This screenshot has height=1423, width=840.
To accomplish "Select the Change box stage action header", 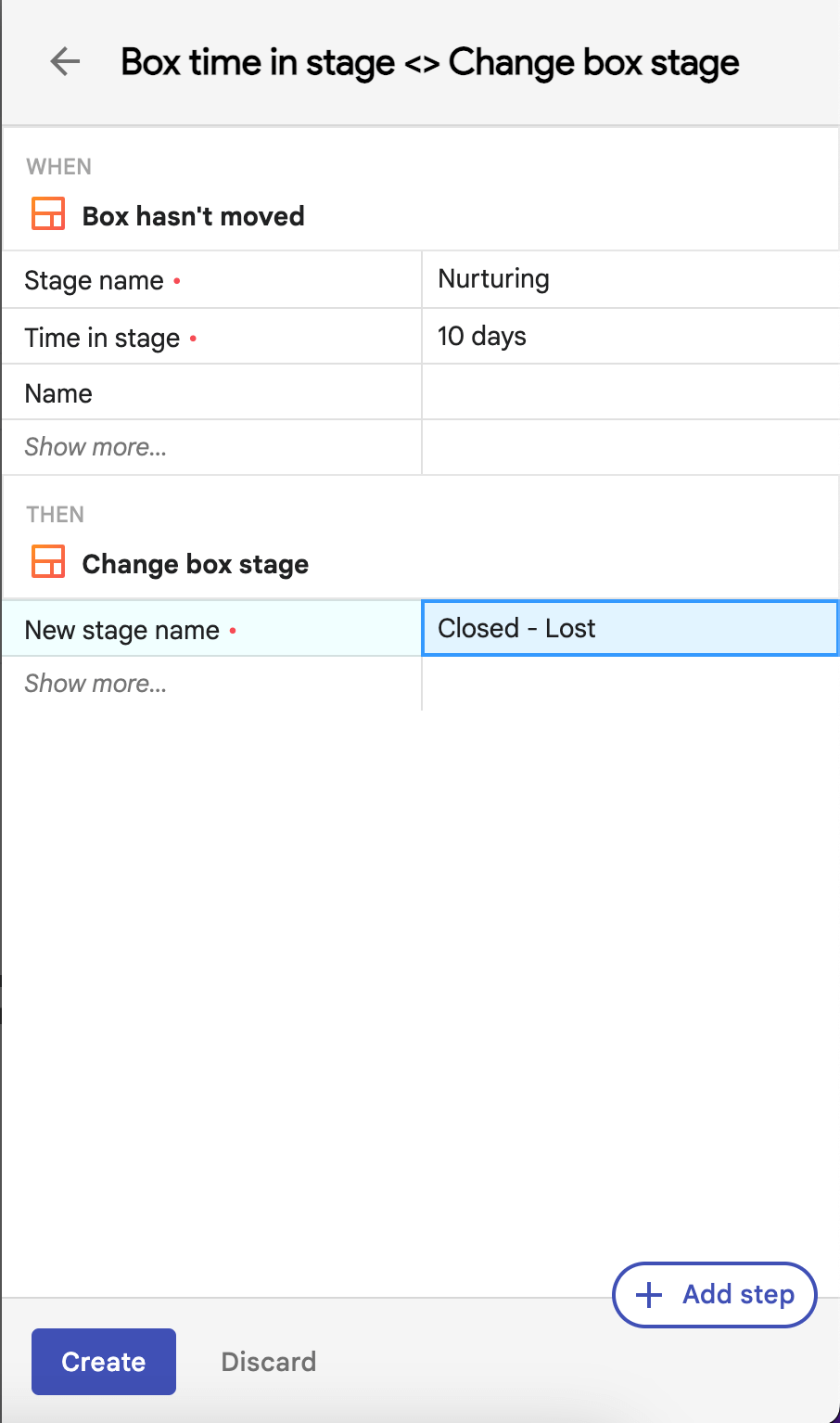I will pos(195,564).
